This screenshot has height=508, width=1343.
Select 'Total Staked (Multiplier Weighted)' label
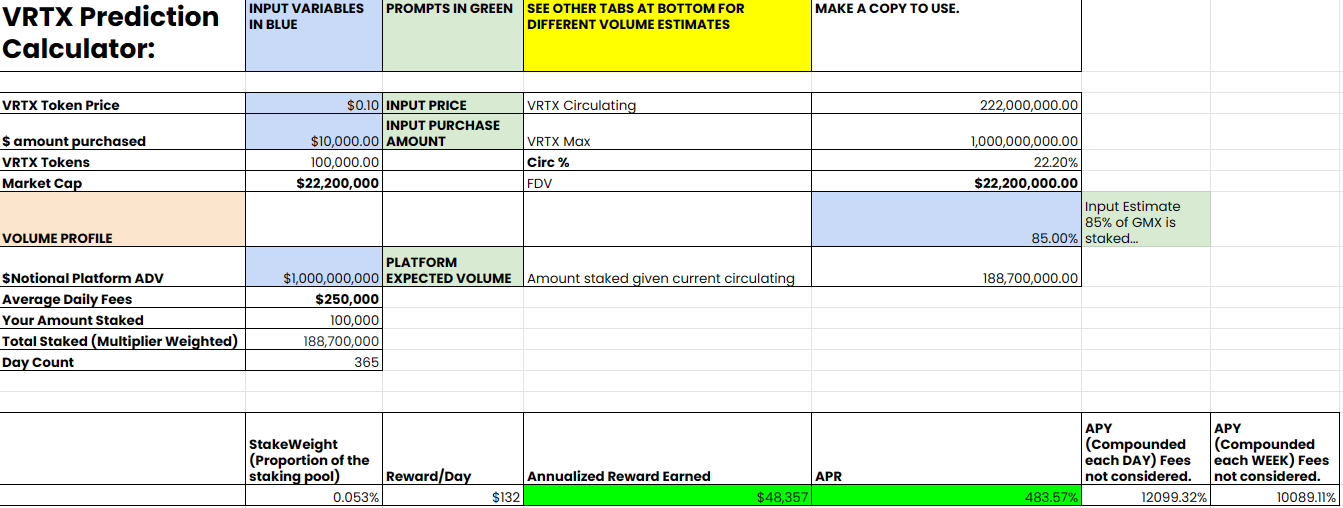pos(122,341)
